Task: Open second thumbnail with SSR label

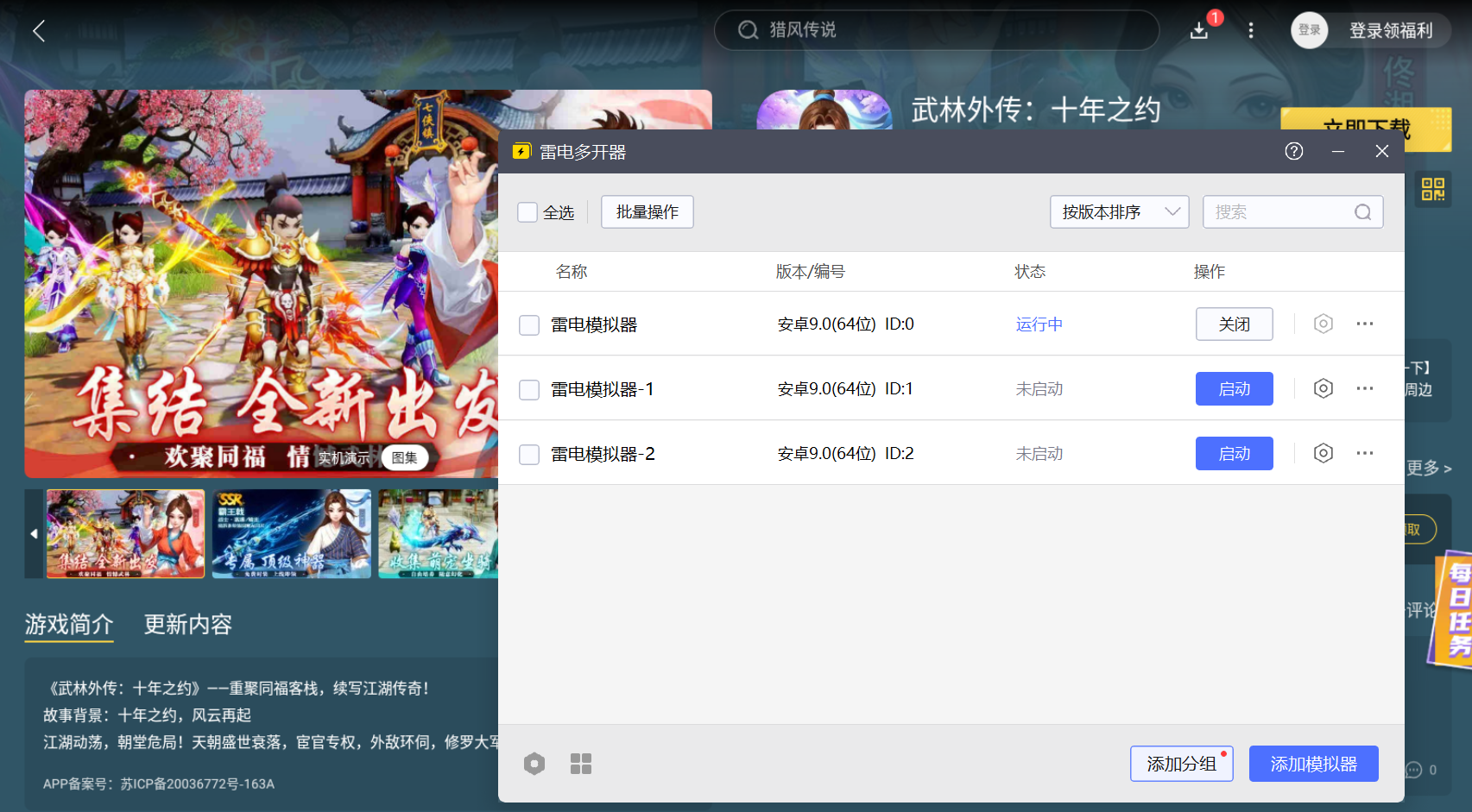Action: pos(291,533)
